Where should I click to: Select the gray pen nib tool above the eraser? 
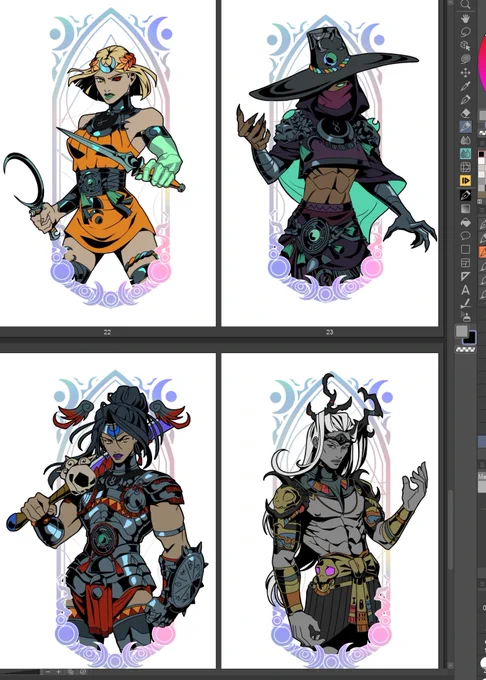pos(465,99)
